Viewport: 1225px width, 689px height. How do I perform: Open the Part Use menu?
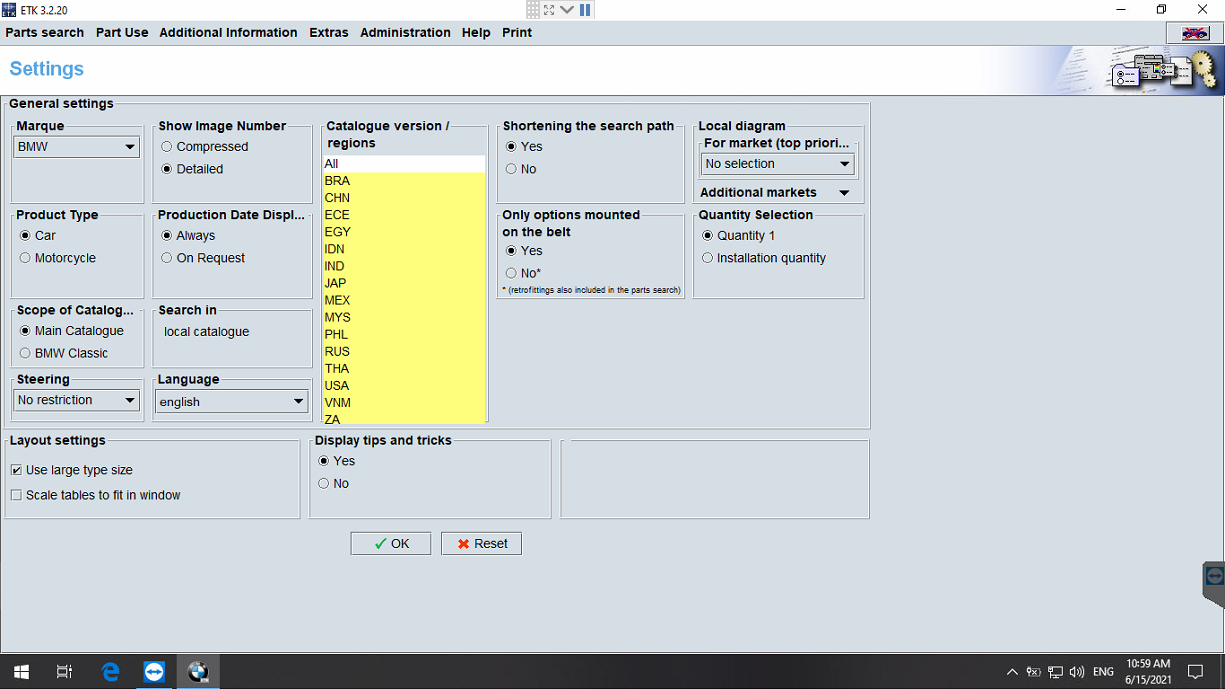pyautogui.click(x=122, y=33)
